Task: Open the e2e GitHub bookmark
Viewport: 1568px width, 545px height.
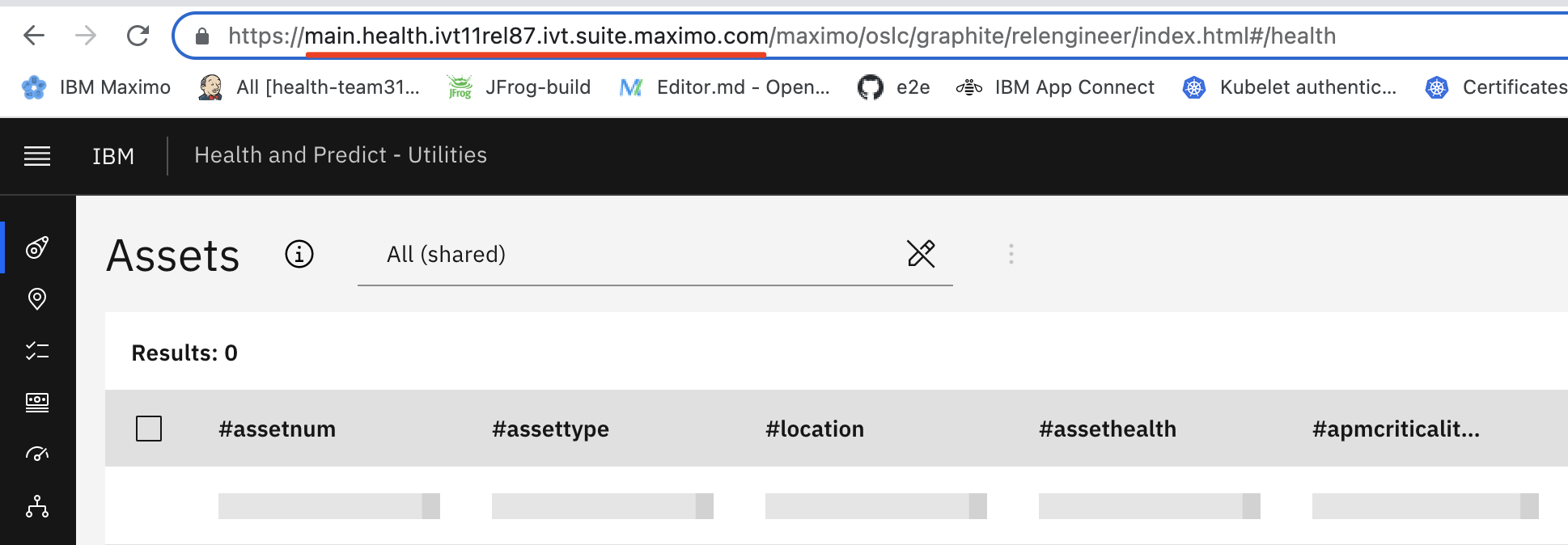Action: click(893, 87)
